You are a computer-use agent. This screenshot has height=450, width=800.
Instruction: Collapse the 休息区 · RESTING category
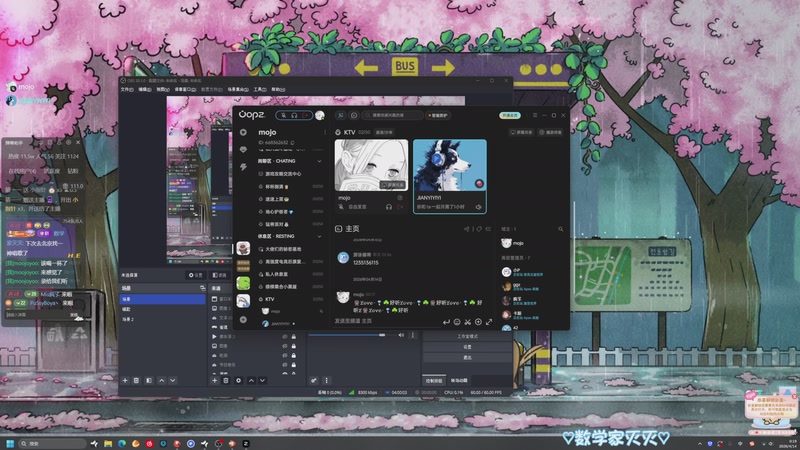pos(319,237)
